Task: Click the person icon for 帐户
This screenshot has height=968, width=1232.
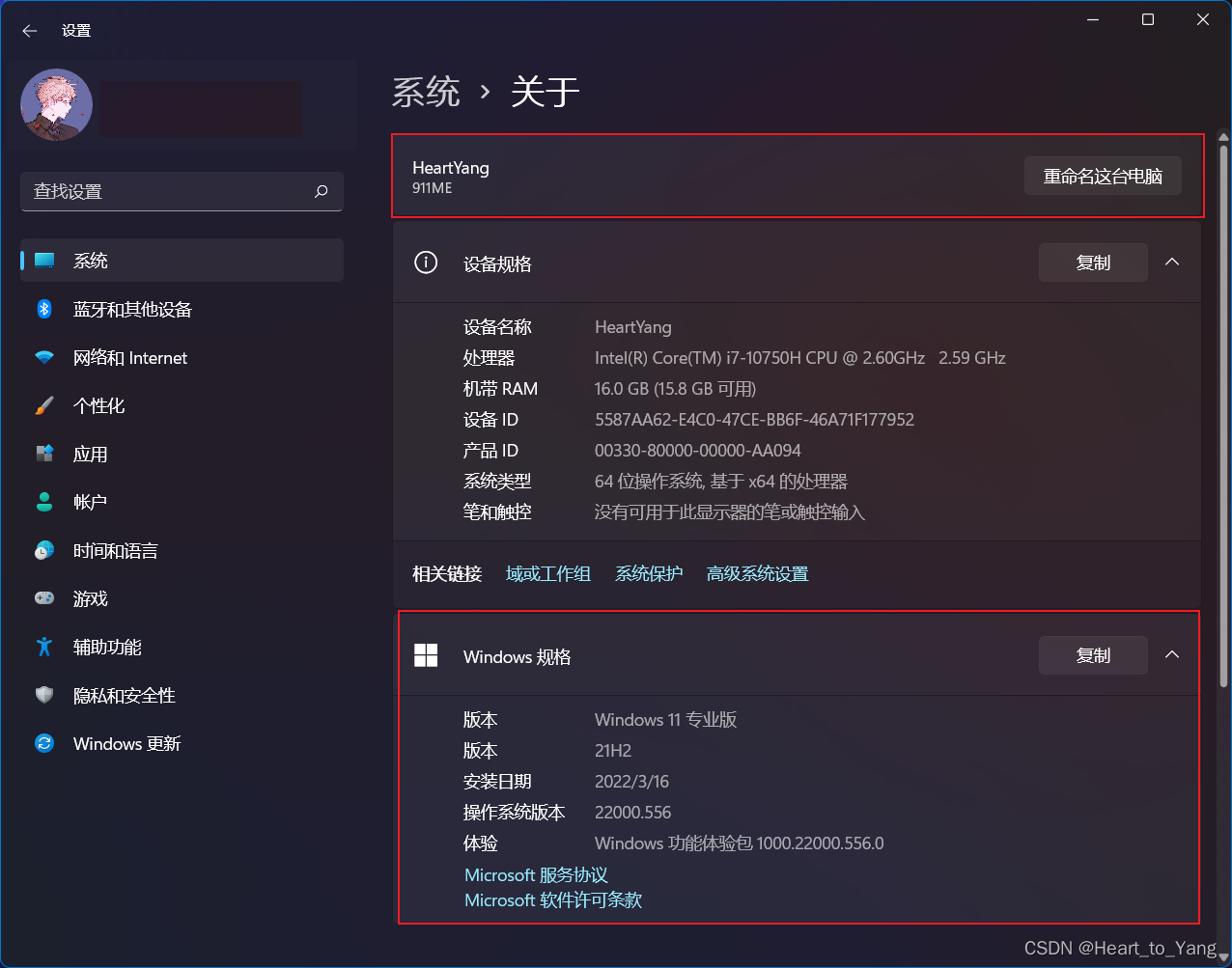Action: 44,502
